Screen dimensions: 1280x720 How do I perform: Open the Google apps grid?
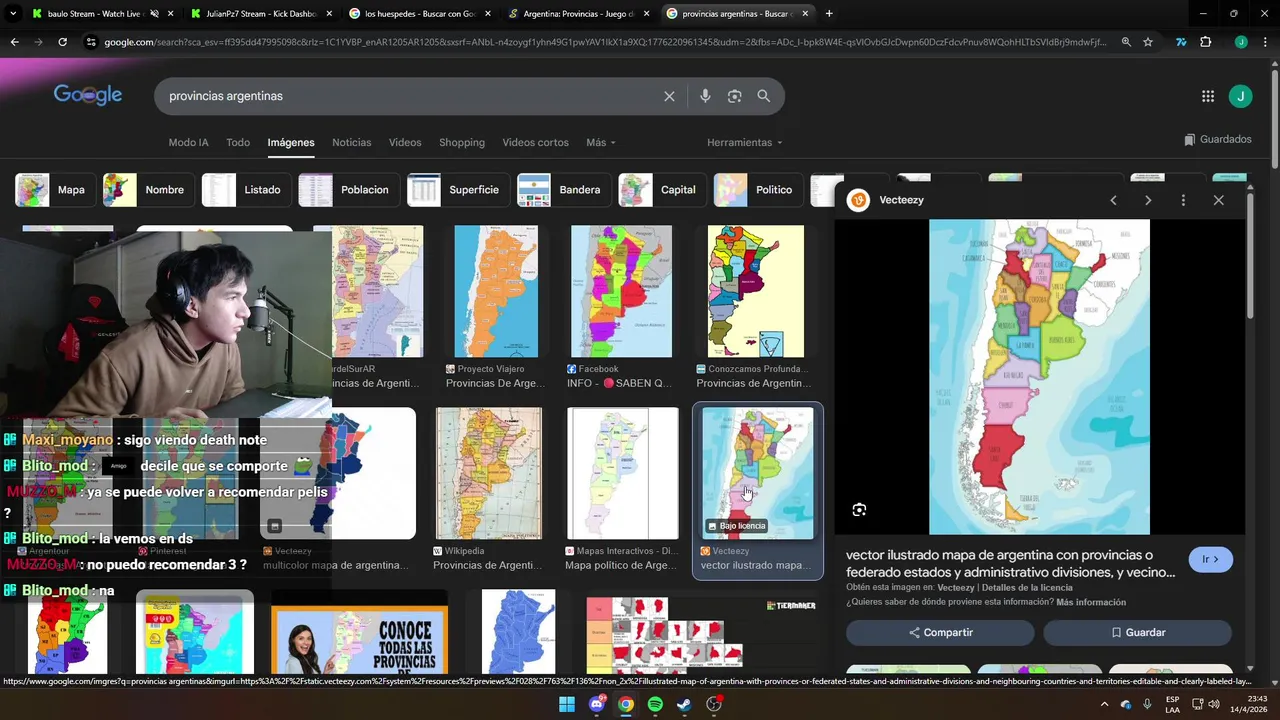pos(1208,96)
